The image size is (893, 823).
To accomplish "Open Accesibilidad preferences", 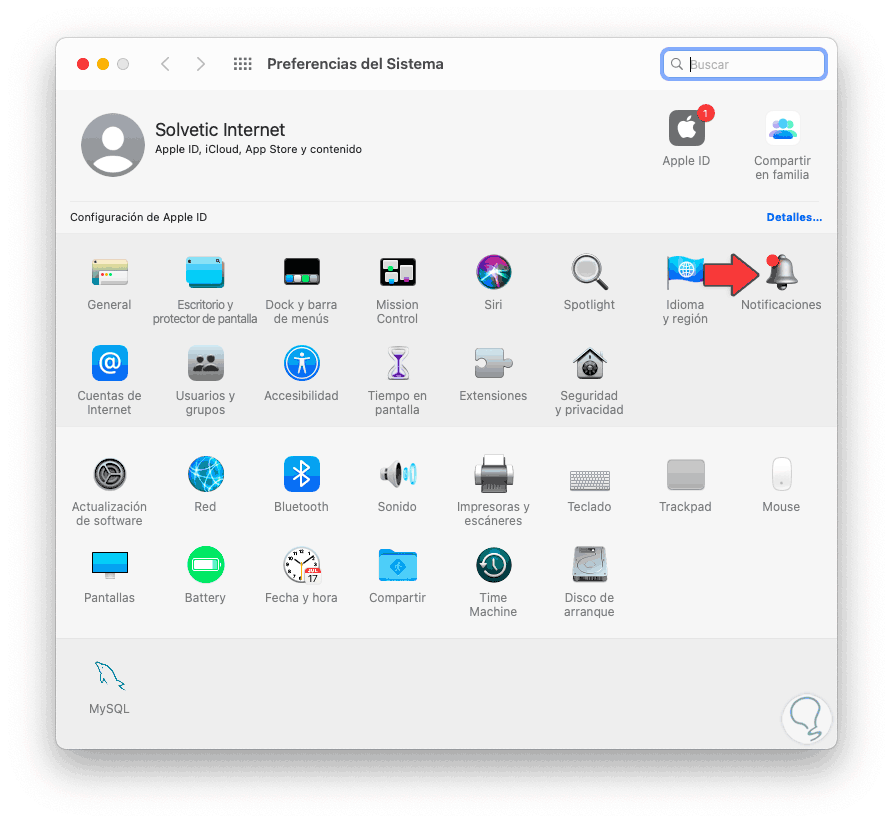I will (301, 363).
